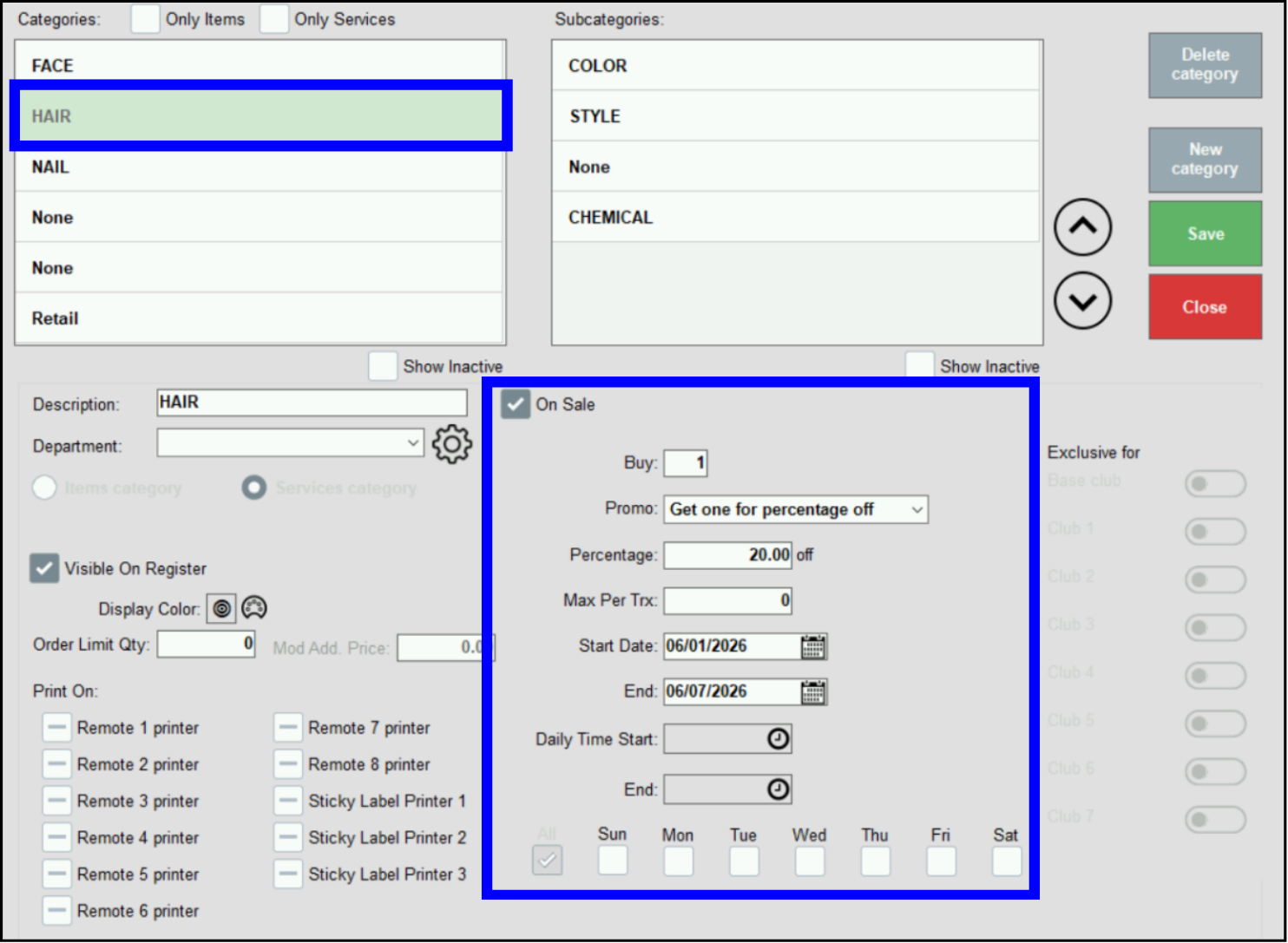Uncheck the On Sale checkbox
1288x943 pixels.
(516, 404)
